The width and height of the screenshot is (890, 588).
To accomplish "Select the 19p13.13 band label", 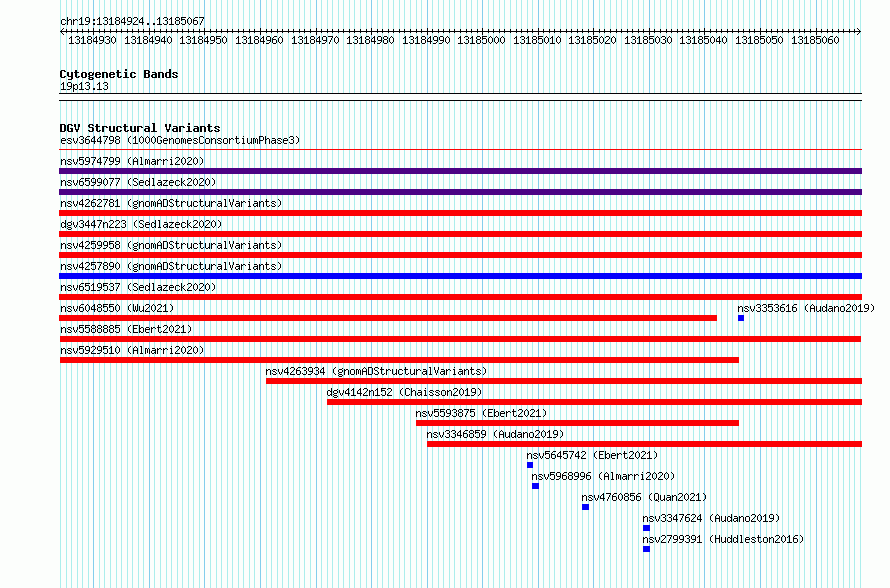I will click(x=84, y=87).
